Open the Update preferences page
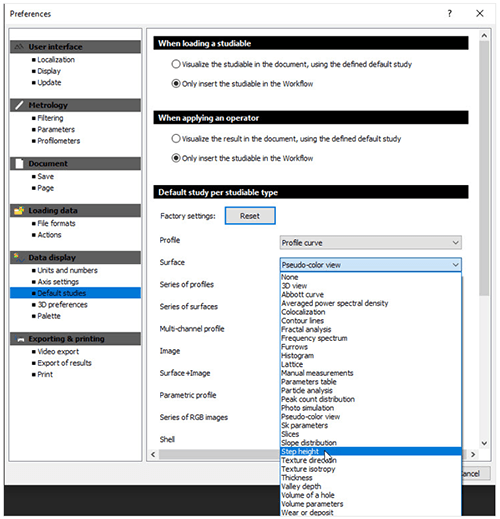The height and width of the screenshot is (519, 500). tap(49, 82)
